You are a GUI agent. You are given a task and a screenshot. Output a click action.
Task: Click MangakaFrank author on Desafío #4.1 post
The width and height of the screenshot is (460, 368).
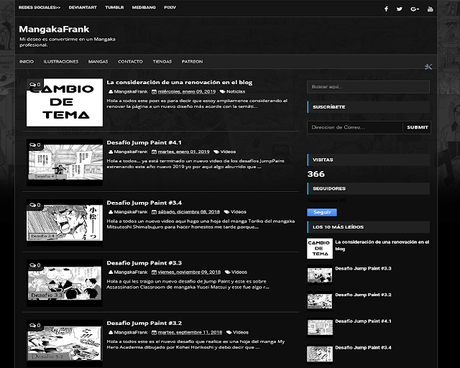pyautogui.click(x=130, y=152)
